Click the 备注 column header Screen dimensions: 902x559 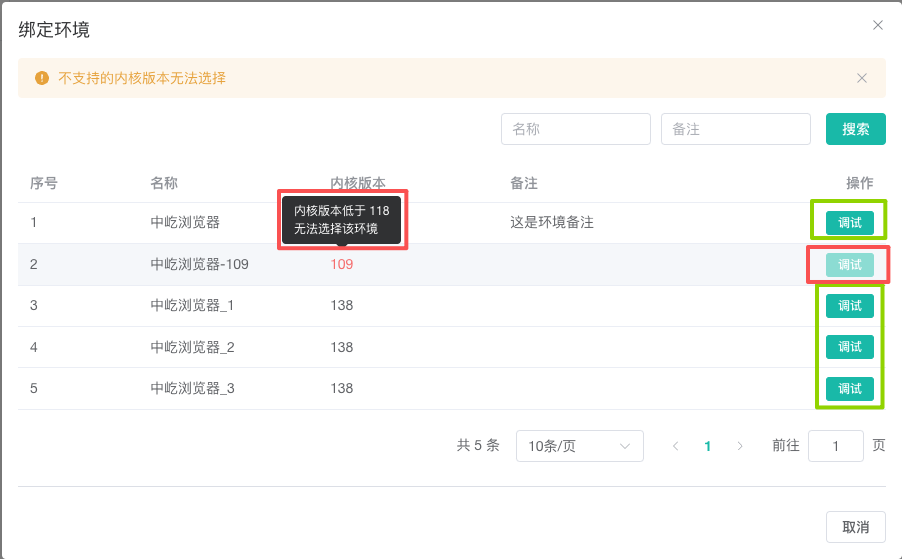tap(523, 183)
